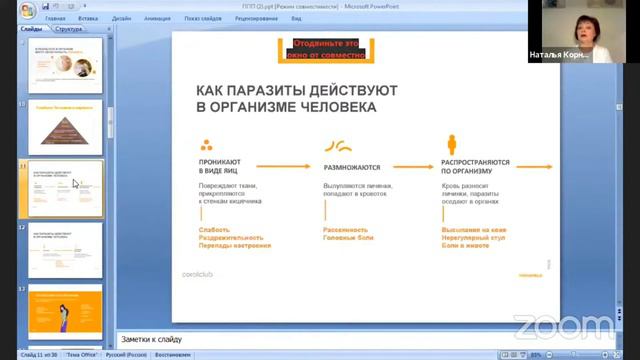Image resolution: width=640 pixels, height=360 pixels.
Task: Click the ПРОНИКАЮТ В ВИДЕ ЯИЦ heading
Action: coord(220,167)
